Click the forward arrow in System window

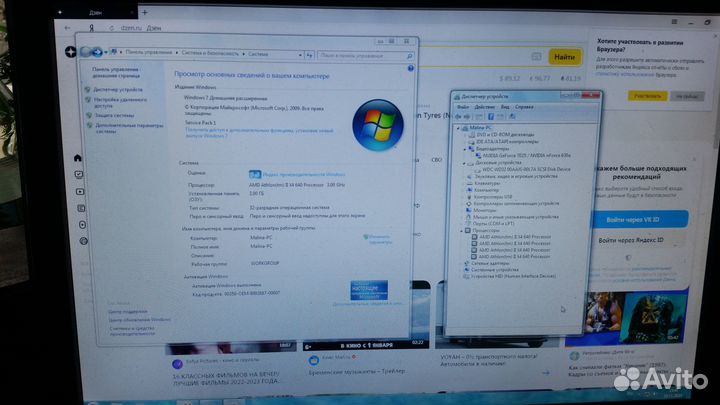click(x=97, y=52)
